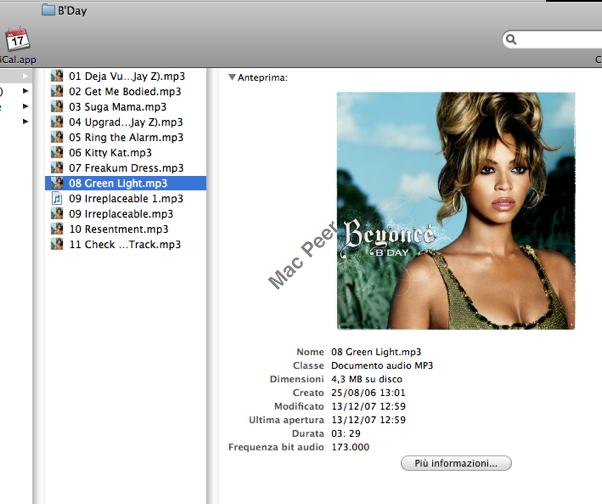
Task: Select file name 01 Deja Vu...Jay Z).mp3
Action: pos(127,76)
